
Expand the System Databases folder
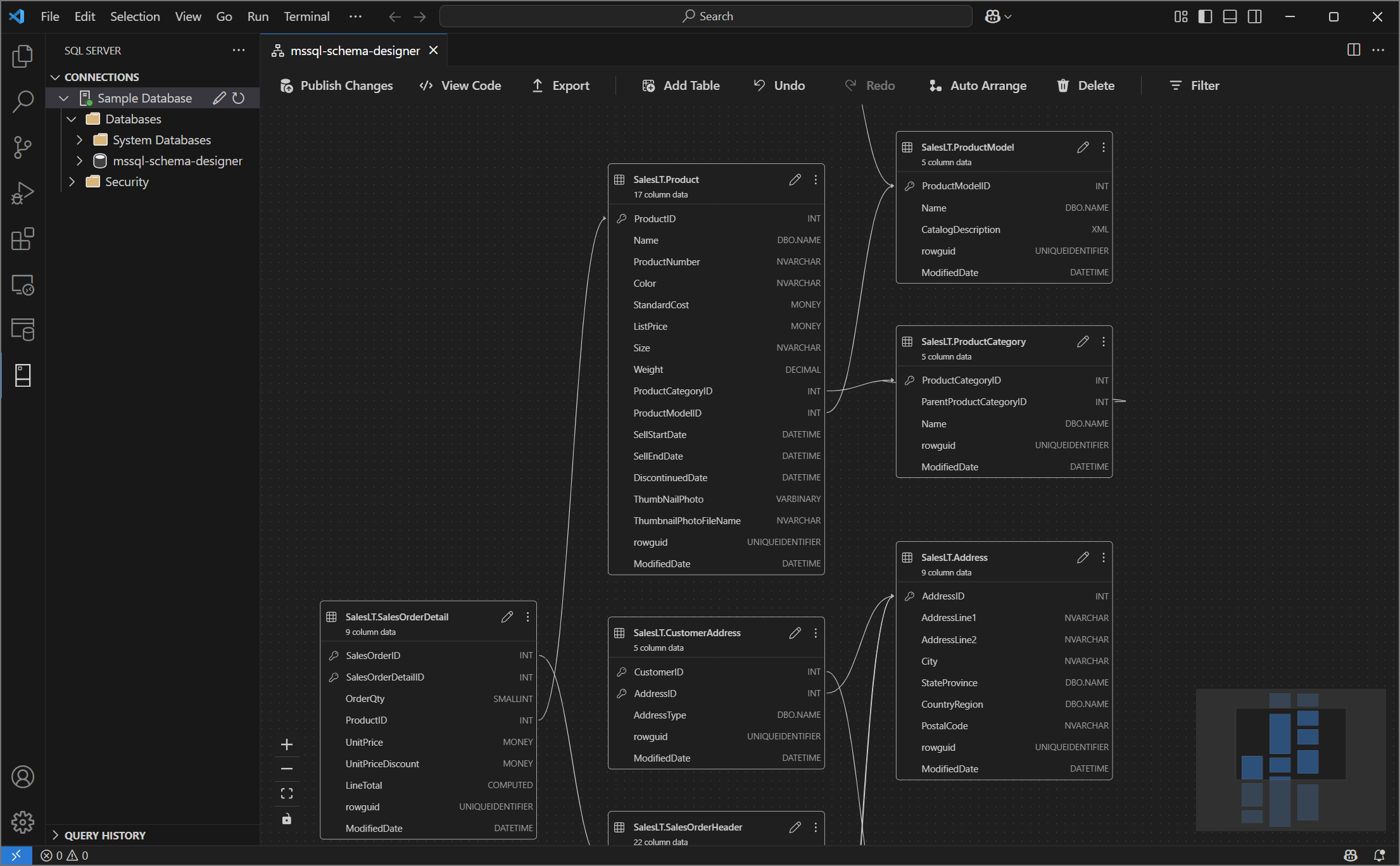79,139
